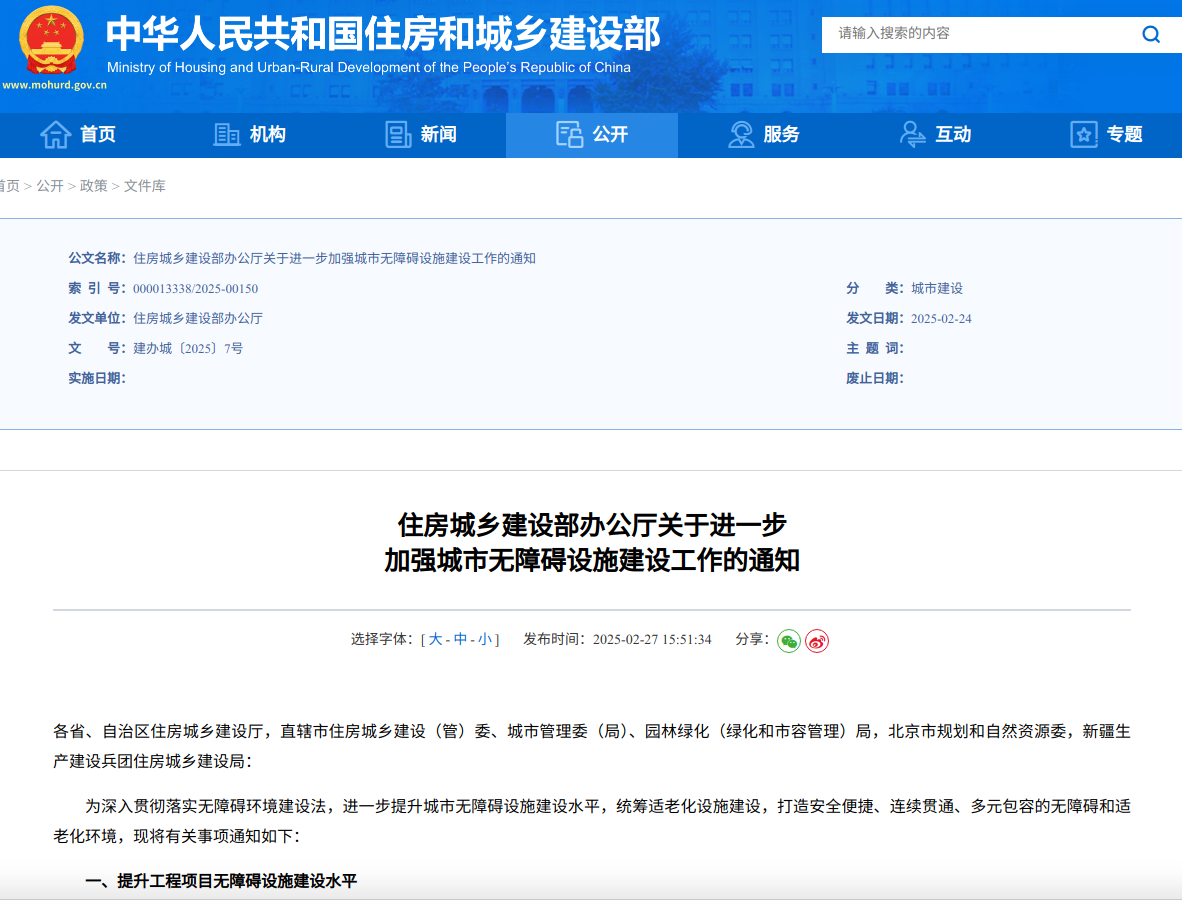Screen dimensions: 1182x900
Task: Click the newspaper icon beside 新闻
Action: point(398,135)
